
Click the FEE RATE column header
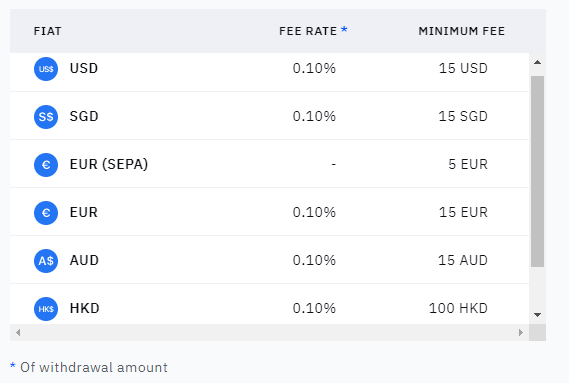(308, 31)
